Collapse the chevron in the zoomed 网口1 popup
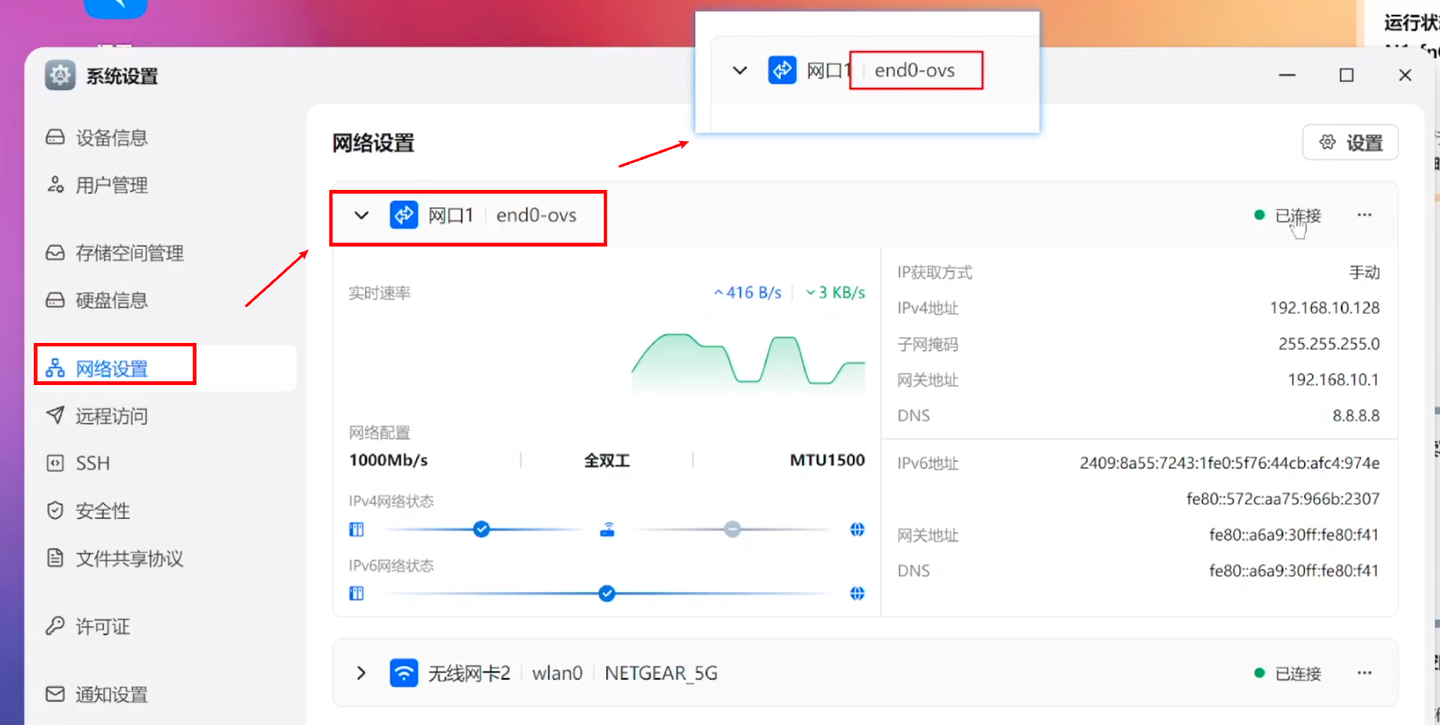Image resolution: width=1440 pixels, height=725 pixels. coord(740,71)
